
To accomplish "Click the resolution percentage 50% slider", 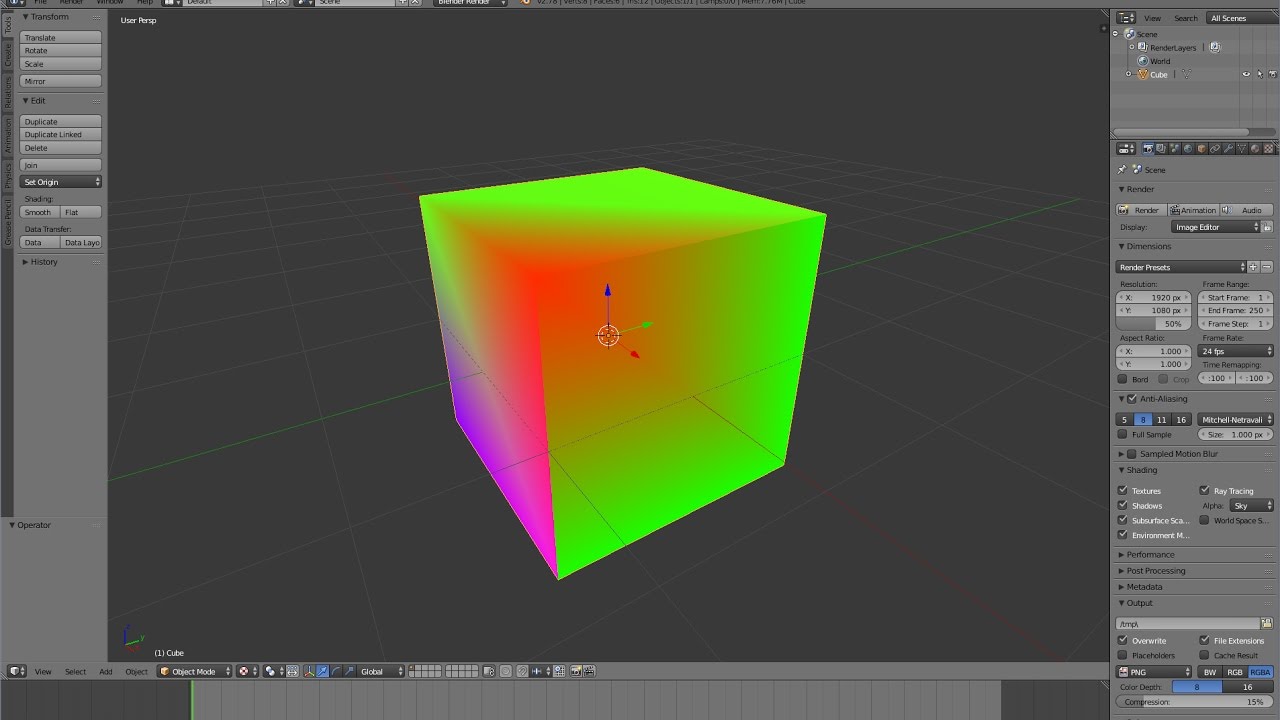I will (1154, 324).
